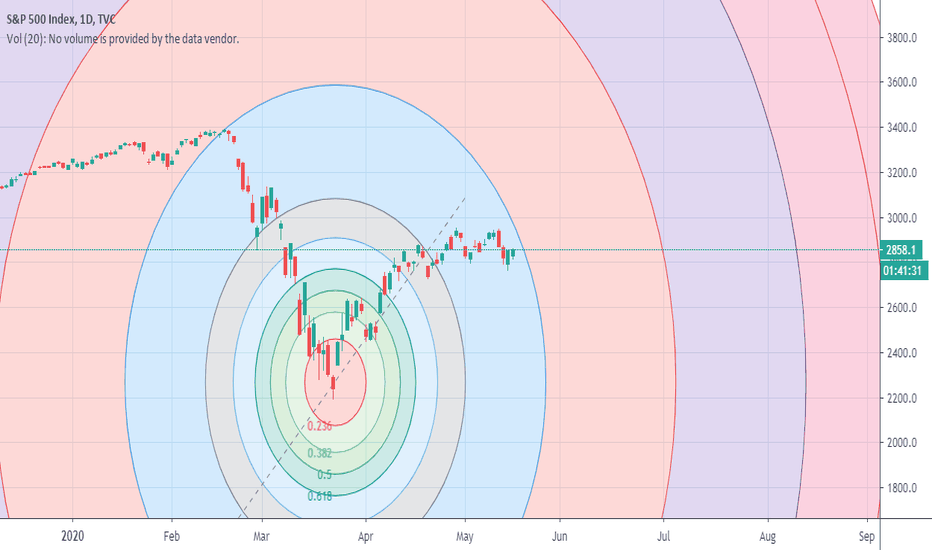Click the 2200.0 price axis label
932x550 pixels.
(902, 398)
